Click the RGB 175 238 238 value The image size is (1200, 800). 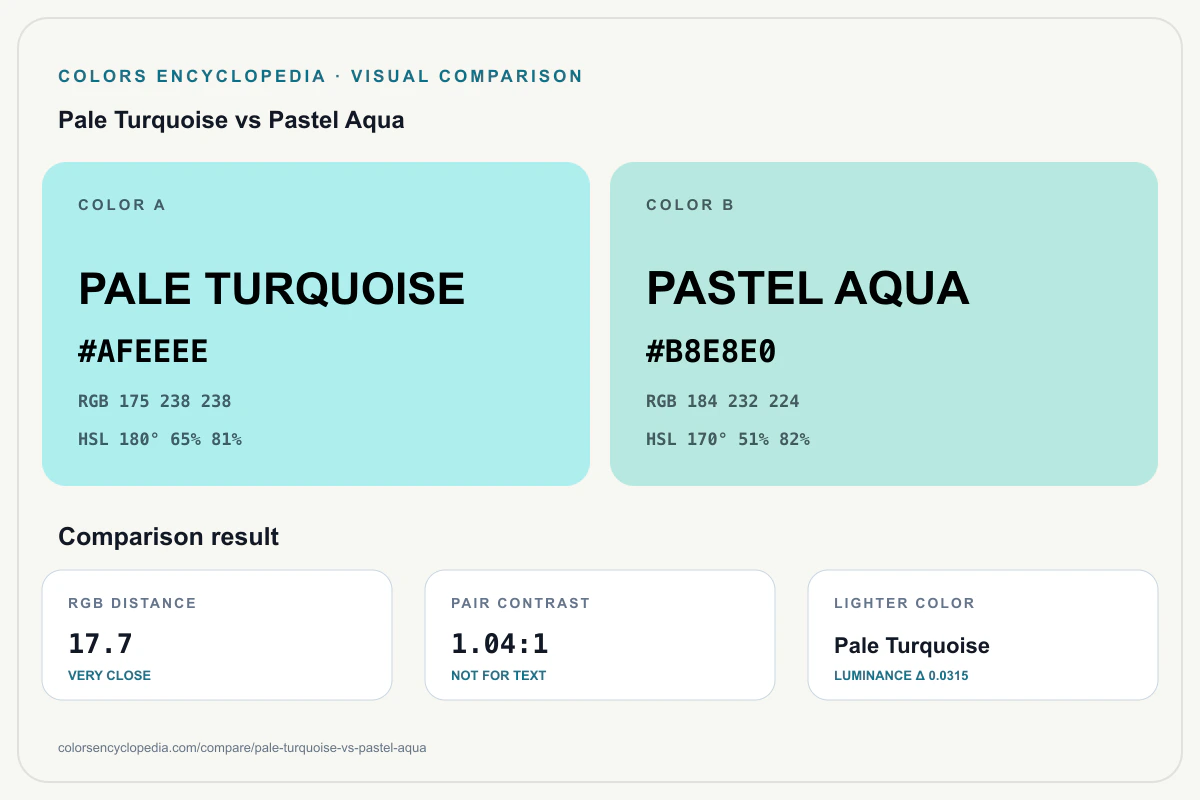tap(155, 401)
